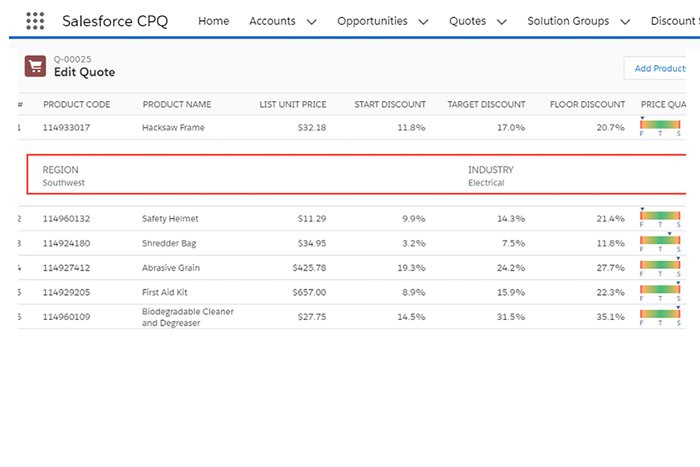Screen dimensions: 700x467
Task: Expand the Solution Groups dropdown chevron
Action: pos(626,21)
